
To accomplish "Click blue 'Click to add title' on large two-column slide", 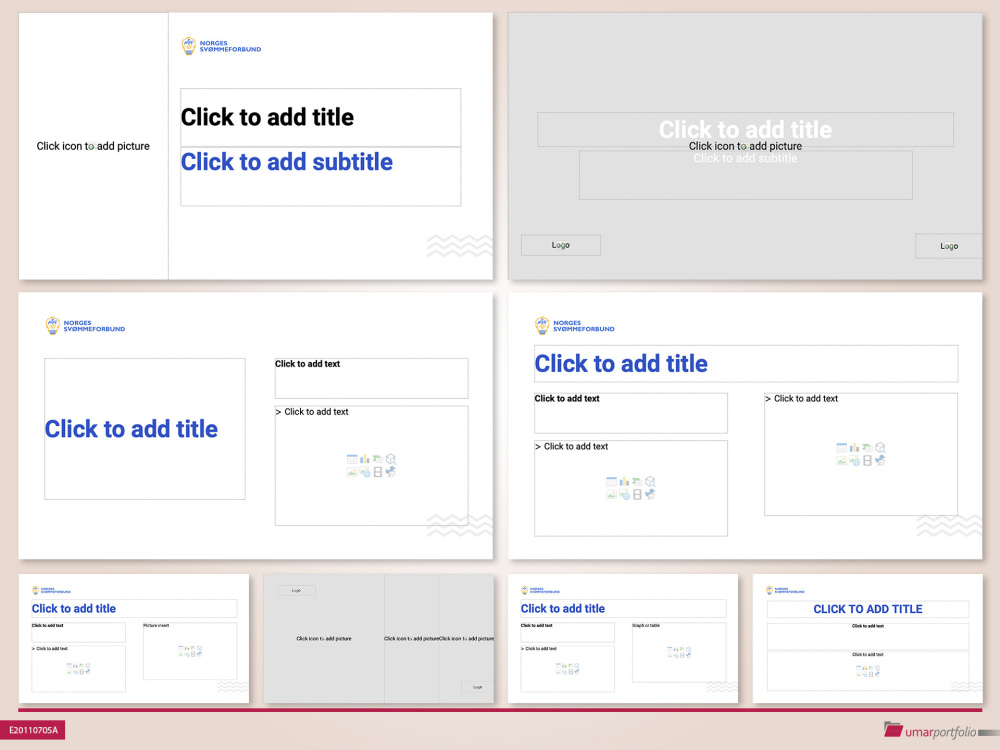I will (x=621, y=364).
